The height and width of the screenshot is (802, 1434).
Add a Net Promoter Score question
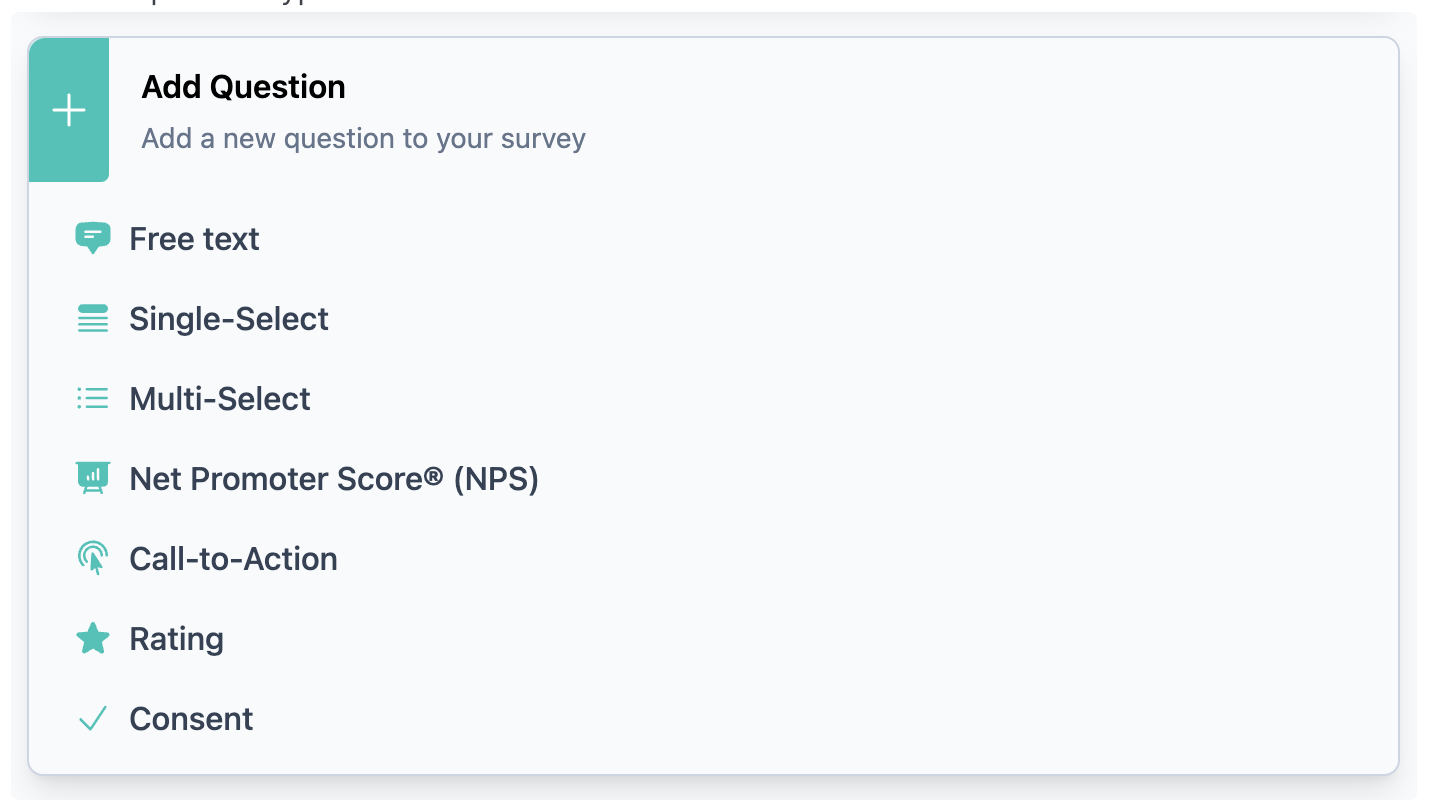pyautogui.click(x=333, y=478)
